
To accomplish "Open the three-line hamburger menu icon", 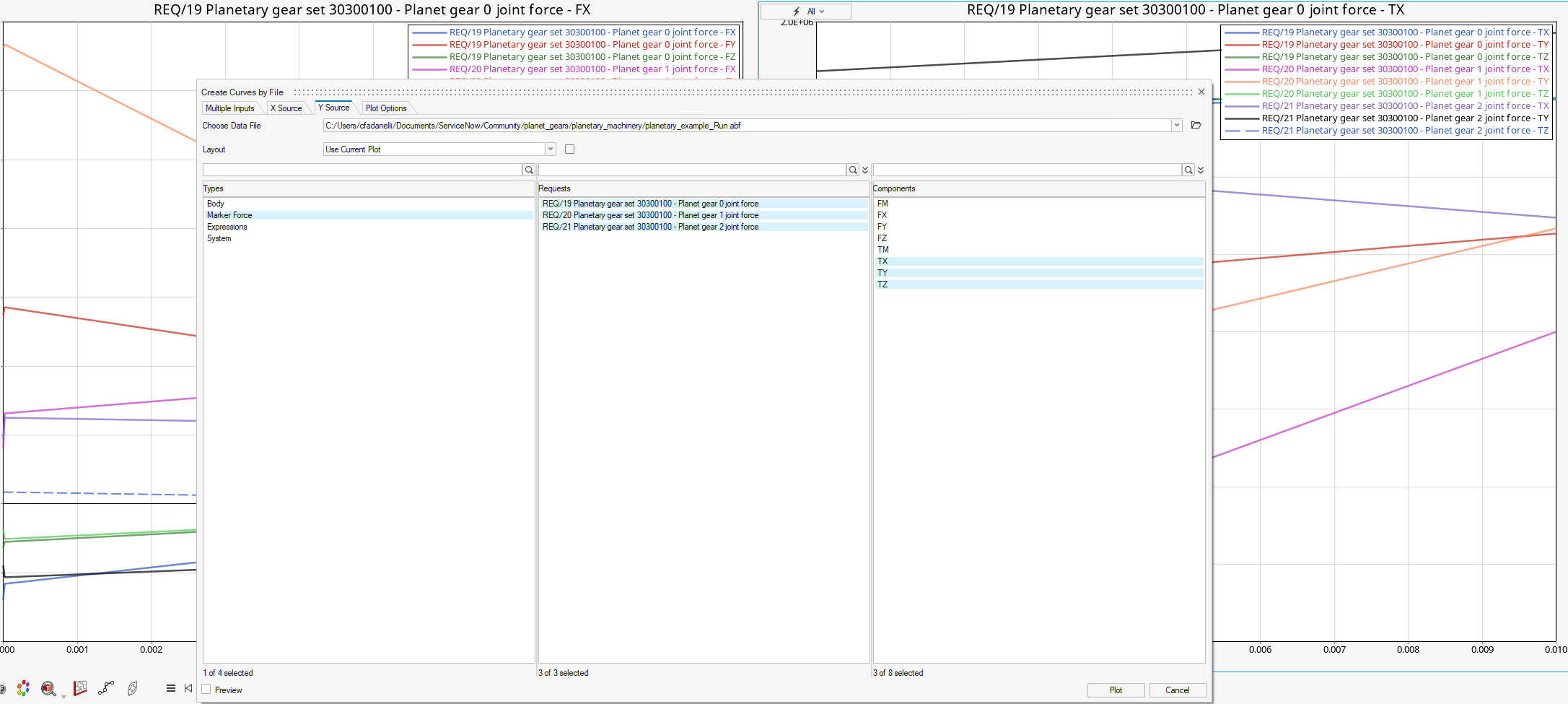I will tap(171, 688).
